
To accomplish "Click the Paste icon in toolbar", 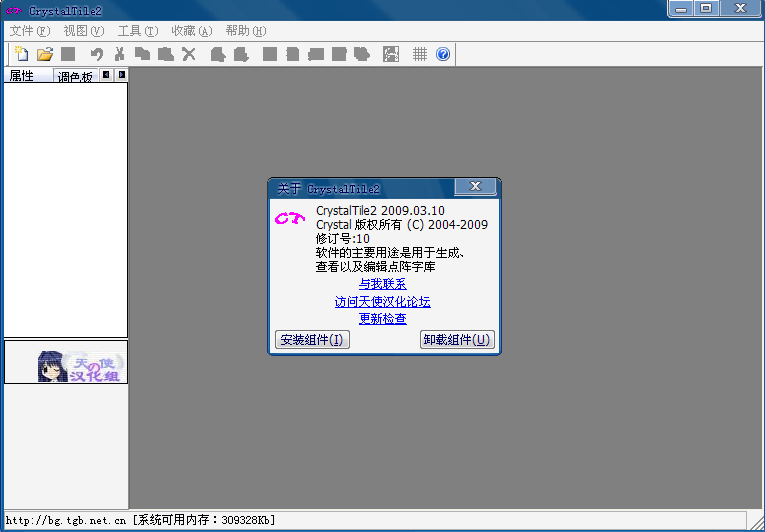I will point(166,54).
